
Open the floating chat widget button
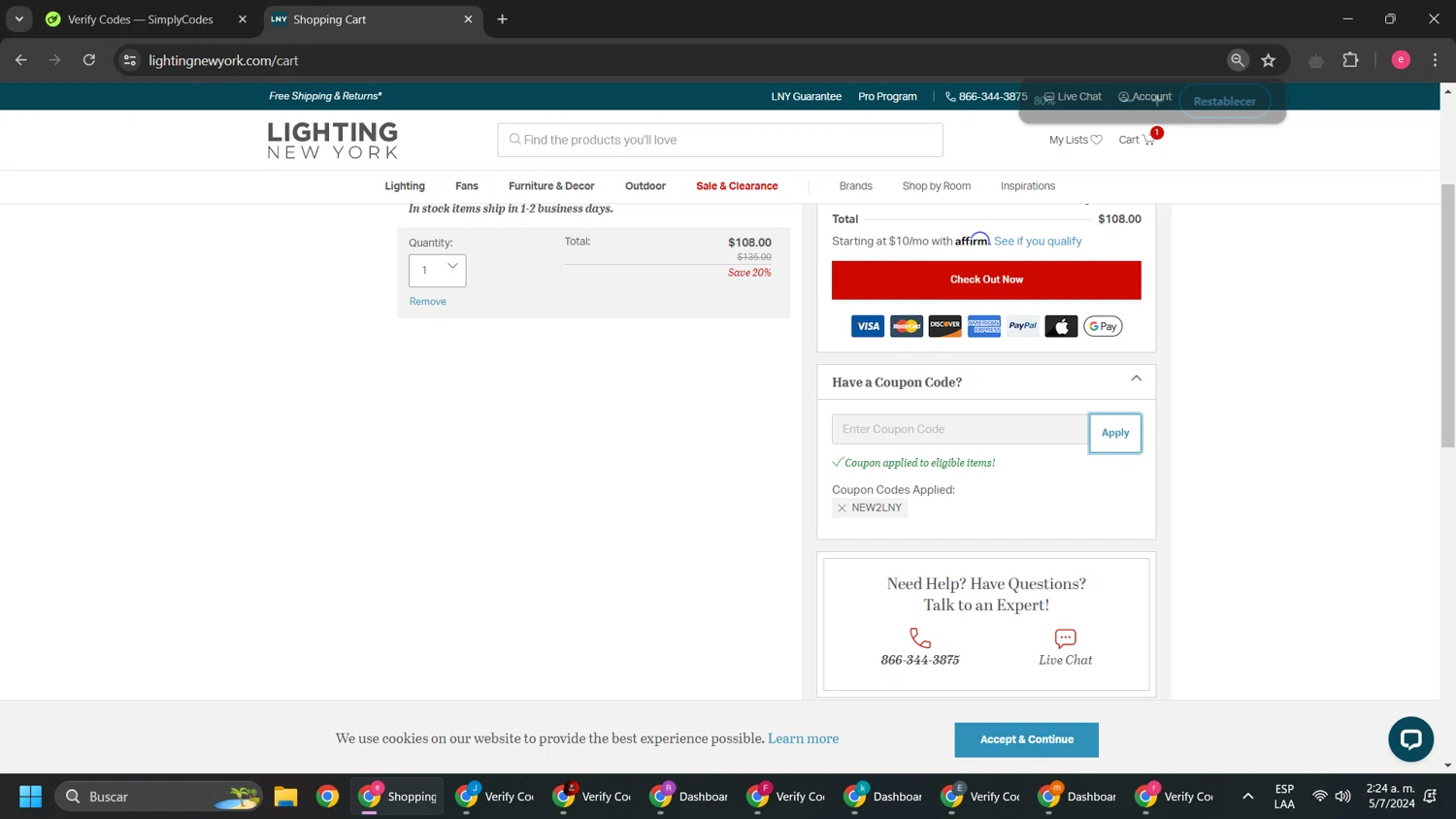[x=1410, y=739]
